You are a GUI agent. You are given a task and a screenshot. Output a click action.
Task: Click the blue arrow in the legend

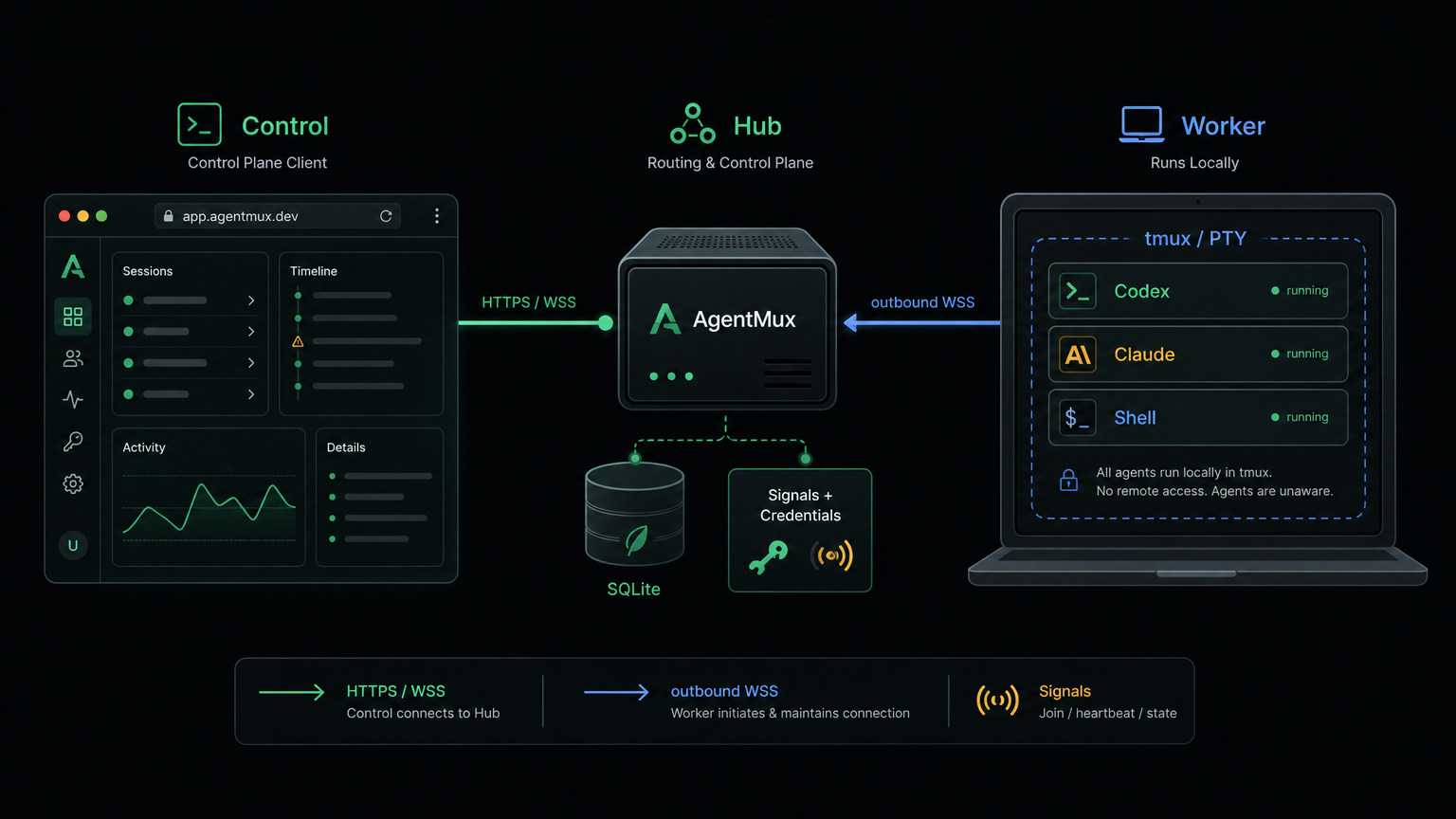[616, 692]
